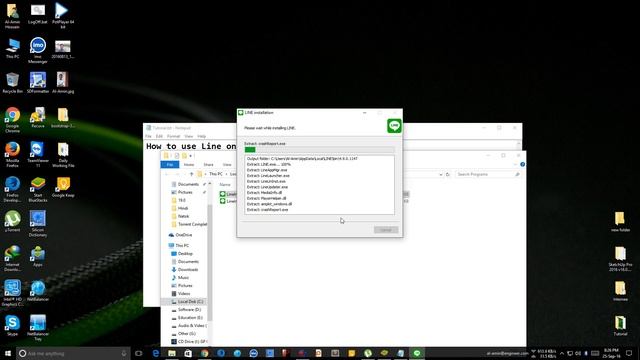Click the Search Programs box
The image size is (640, 360).
click(x=487, y=174)
